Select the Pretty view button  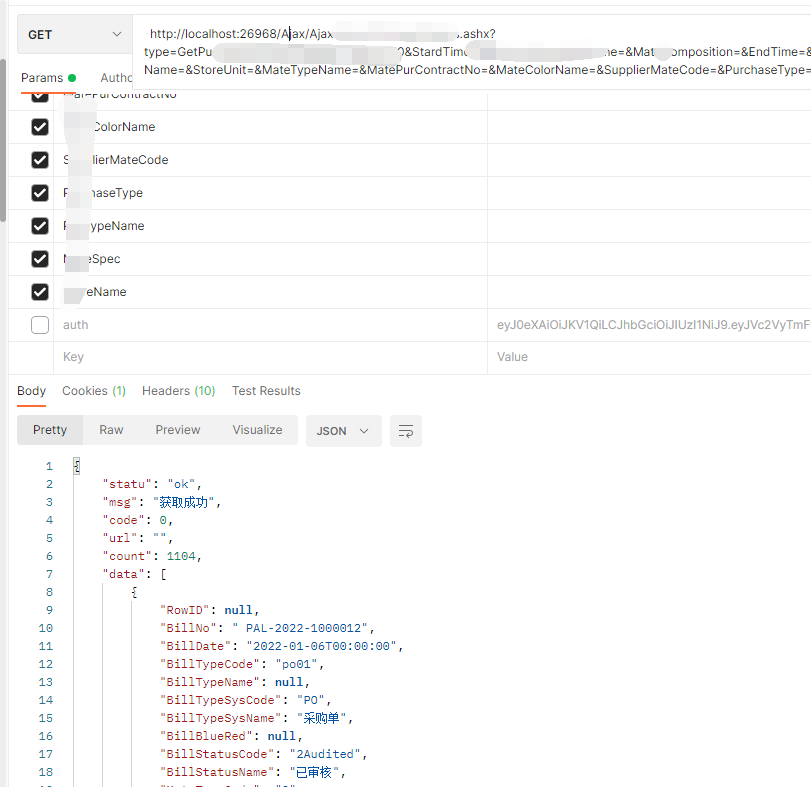[x=50, y=430]
